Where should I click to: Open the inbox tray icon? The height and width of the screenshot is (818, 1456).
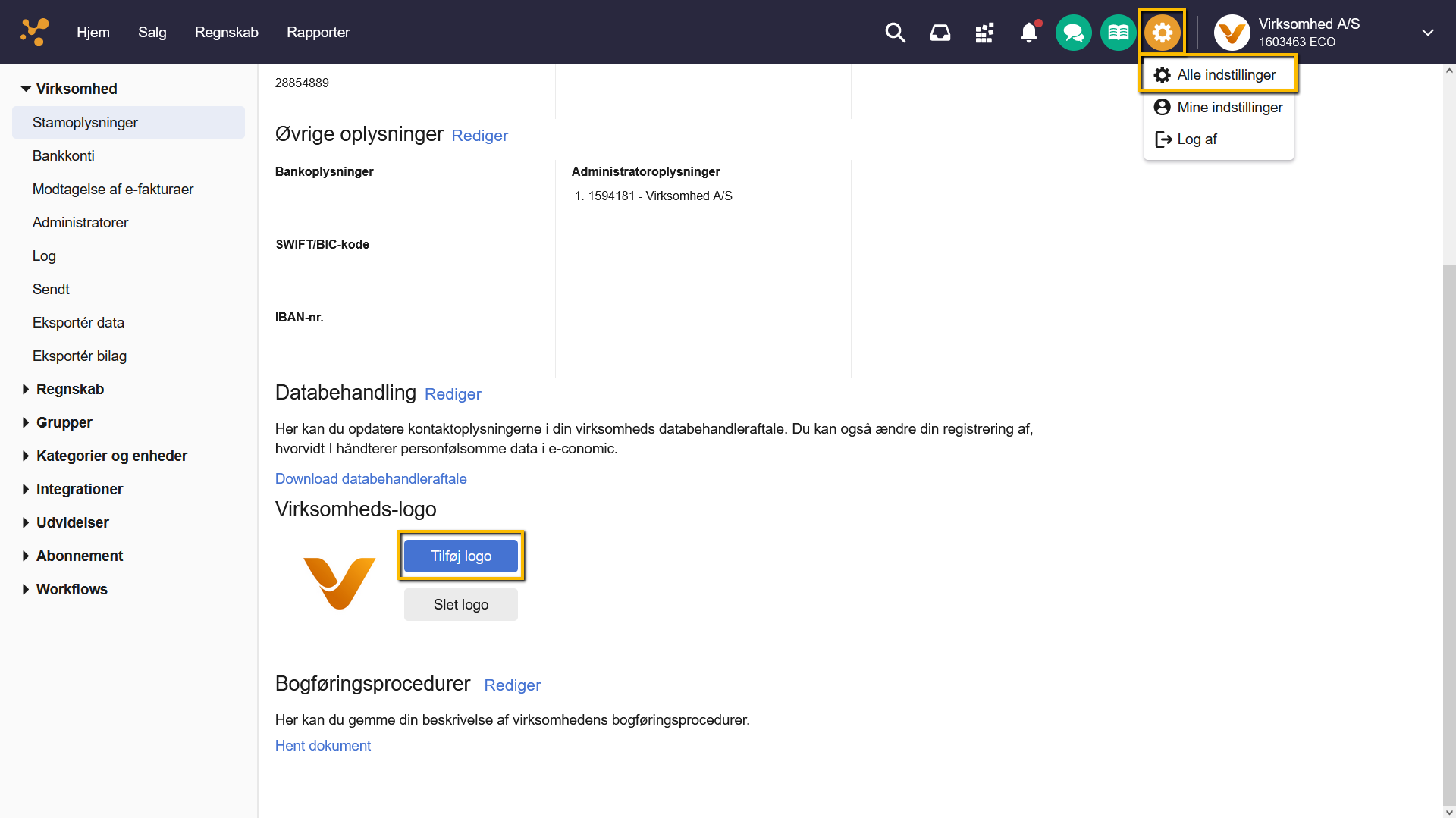pyautogui.click(x=940, y=32)
